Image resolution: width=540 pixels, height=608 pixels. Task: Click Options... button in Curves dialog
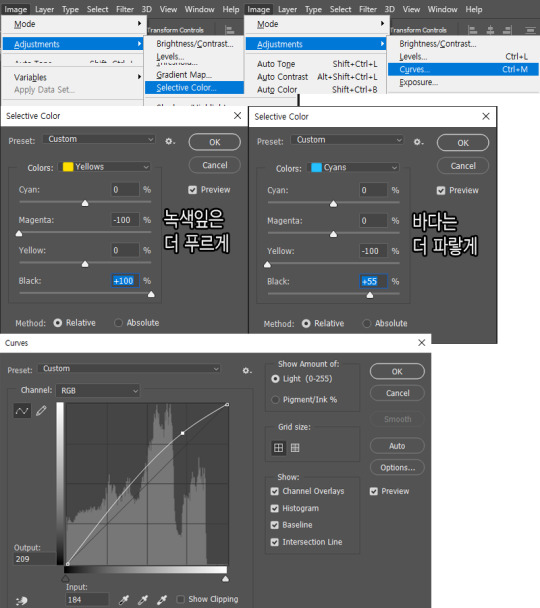tap(397, 468)
